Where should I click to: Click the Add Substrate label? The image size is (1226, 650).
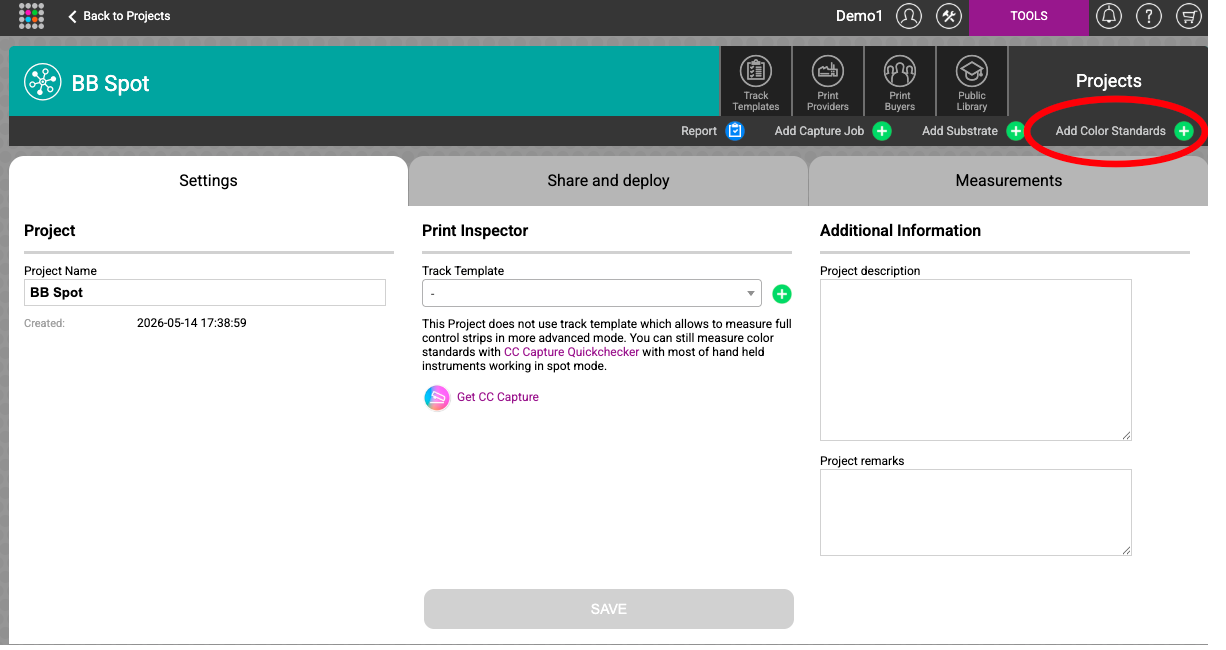960,131
